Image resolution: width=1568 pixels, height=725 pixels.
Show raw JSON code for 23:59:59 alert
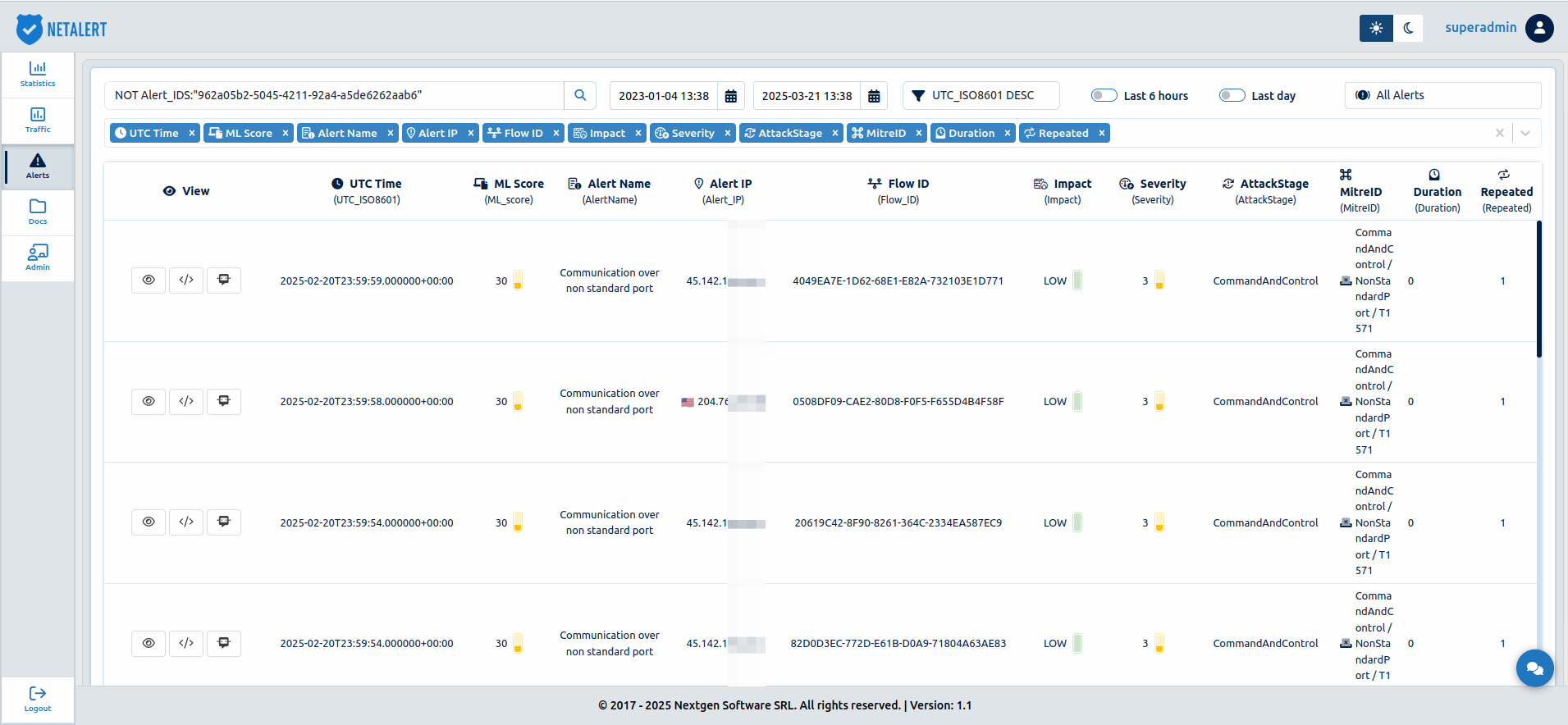pos(186,280)
